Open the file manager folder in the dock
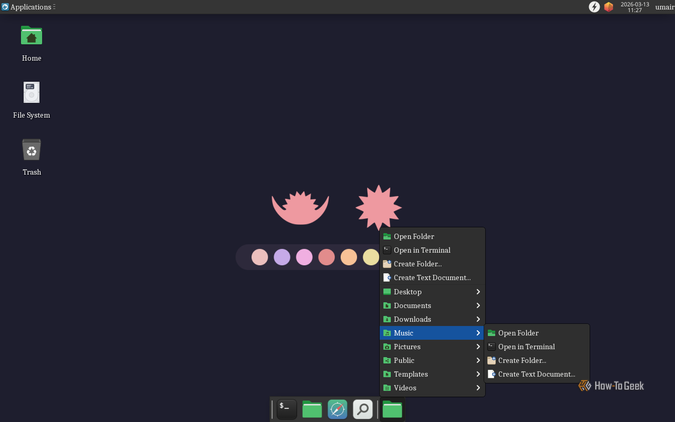 click(312, 409)
